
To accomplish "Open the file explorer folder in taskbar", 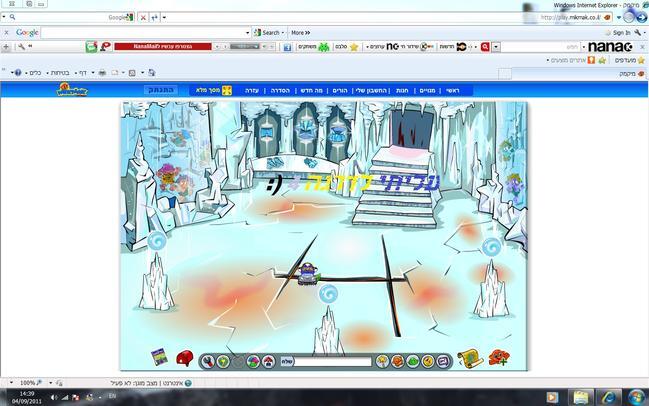I will 581,397.
